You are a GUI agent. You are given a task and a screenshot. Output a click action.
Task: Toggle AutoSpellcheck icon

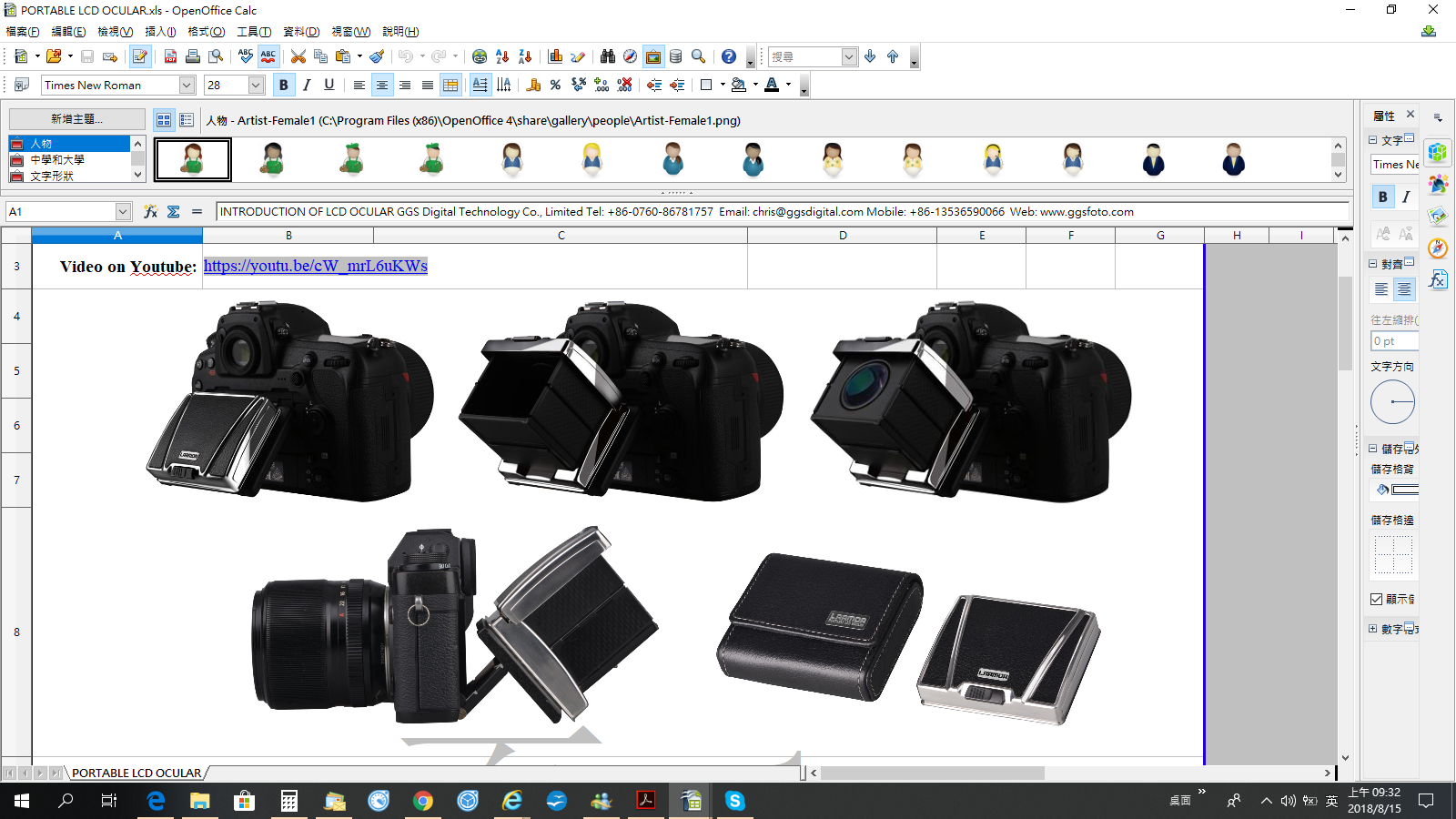coord(268,56)
